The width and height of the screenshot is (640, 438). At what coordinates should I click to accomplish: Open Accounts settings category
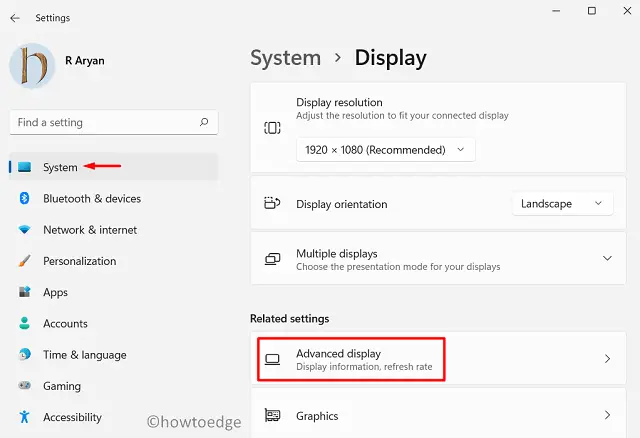(65, 323)
